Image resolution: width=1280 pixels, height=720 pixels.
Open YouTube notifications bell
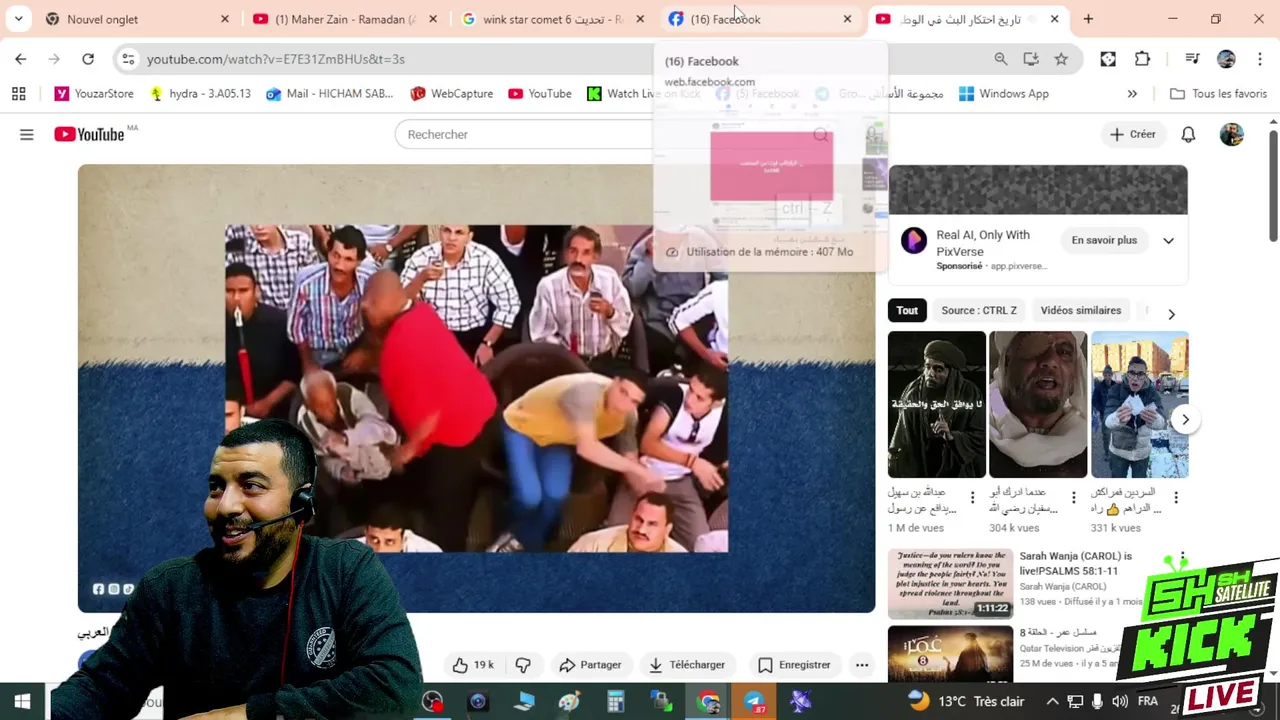click(x=1188, y=134)
